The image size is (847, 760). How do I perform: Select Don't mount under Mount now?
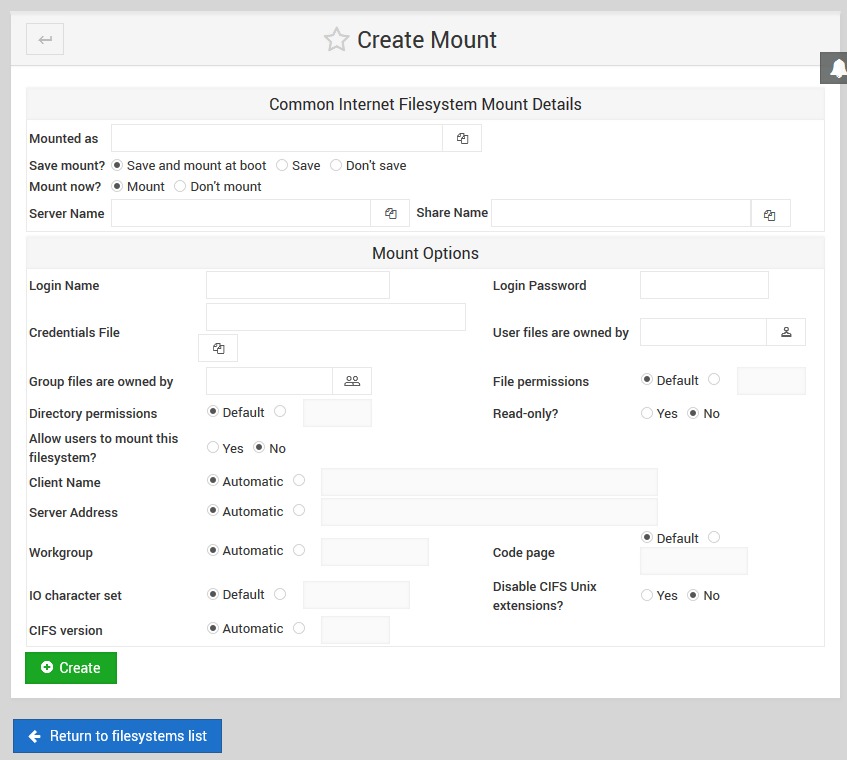[180, 186]
